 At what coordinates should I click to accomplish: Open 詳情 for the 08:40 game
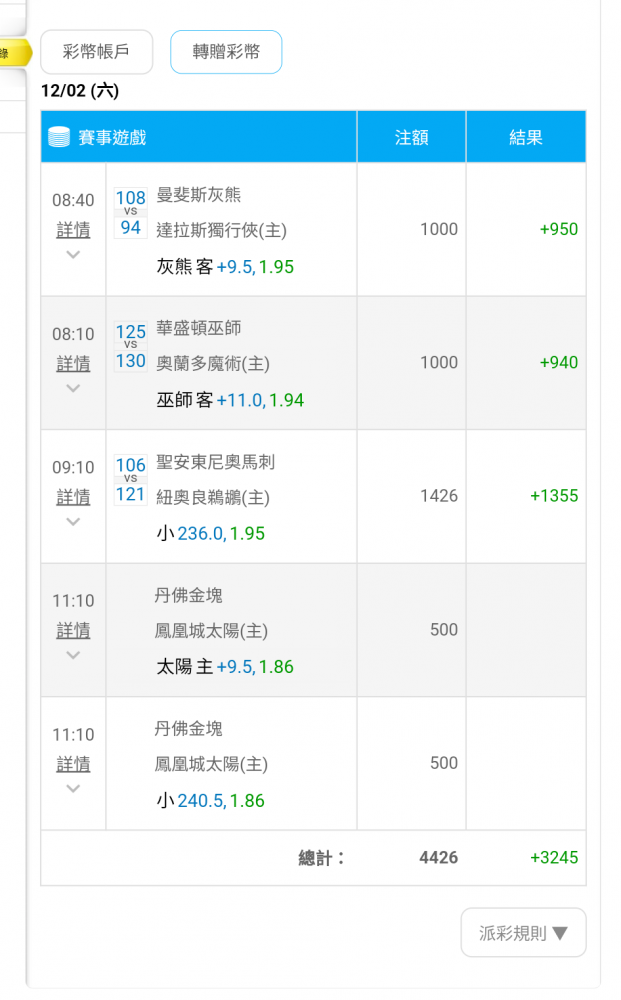(73, 230)
